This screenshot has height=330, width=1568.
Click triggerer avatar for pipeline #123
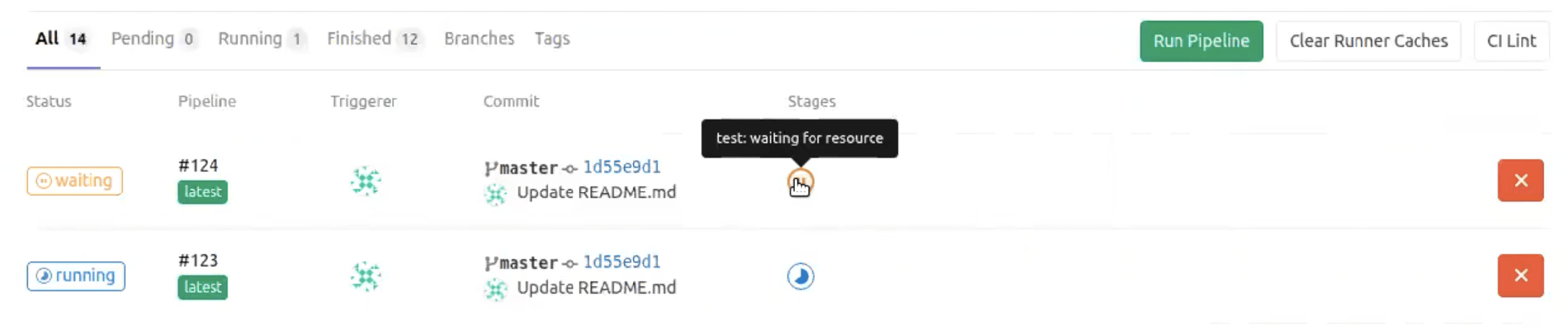(x=366, y=276)
